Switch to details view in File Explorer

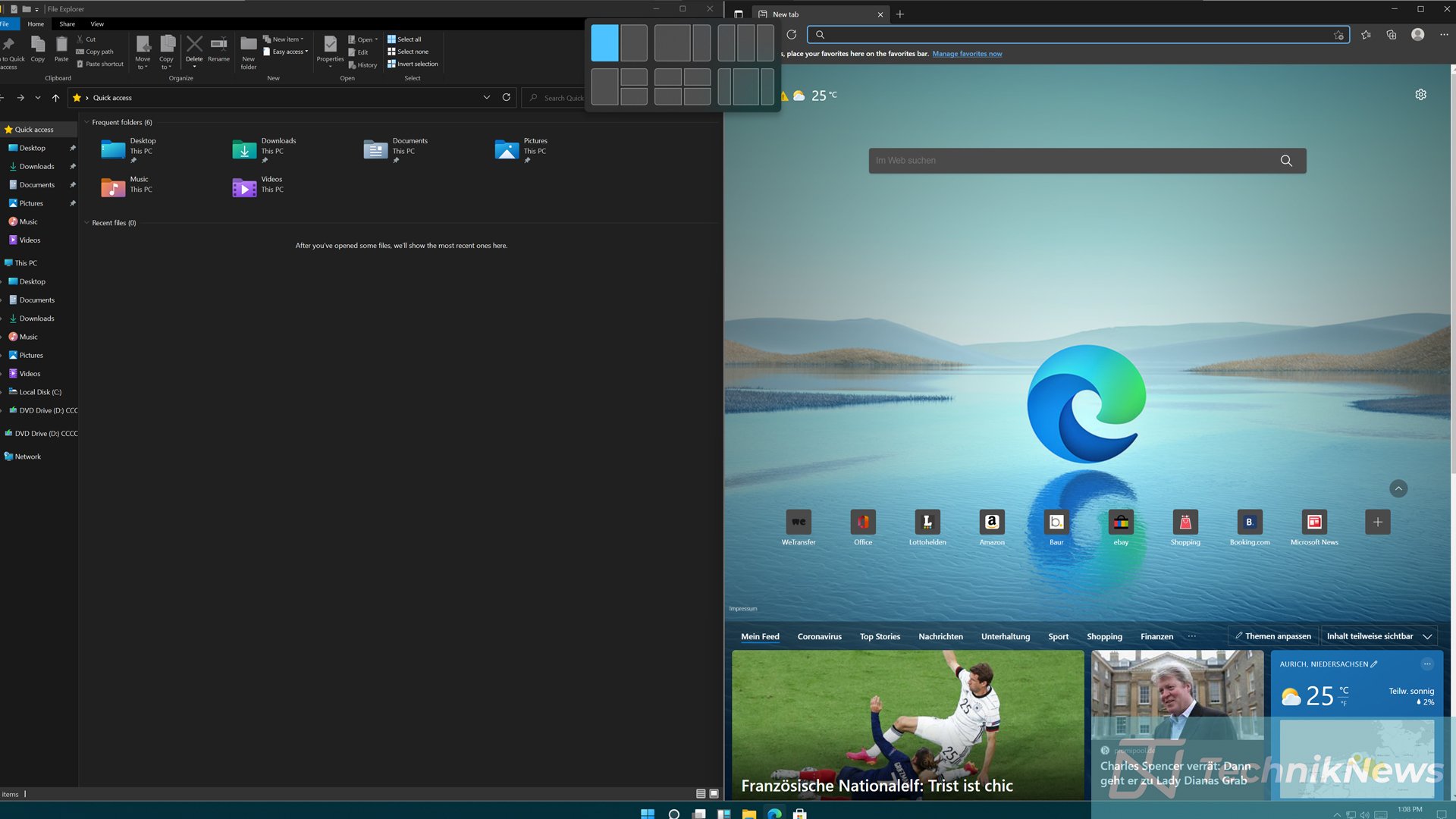point(701,794)
